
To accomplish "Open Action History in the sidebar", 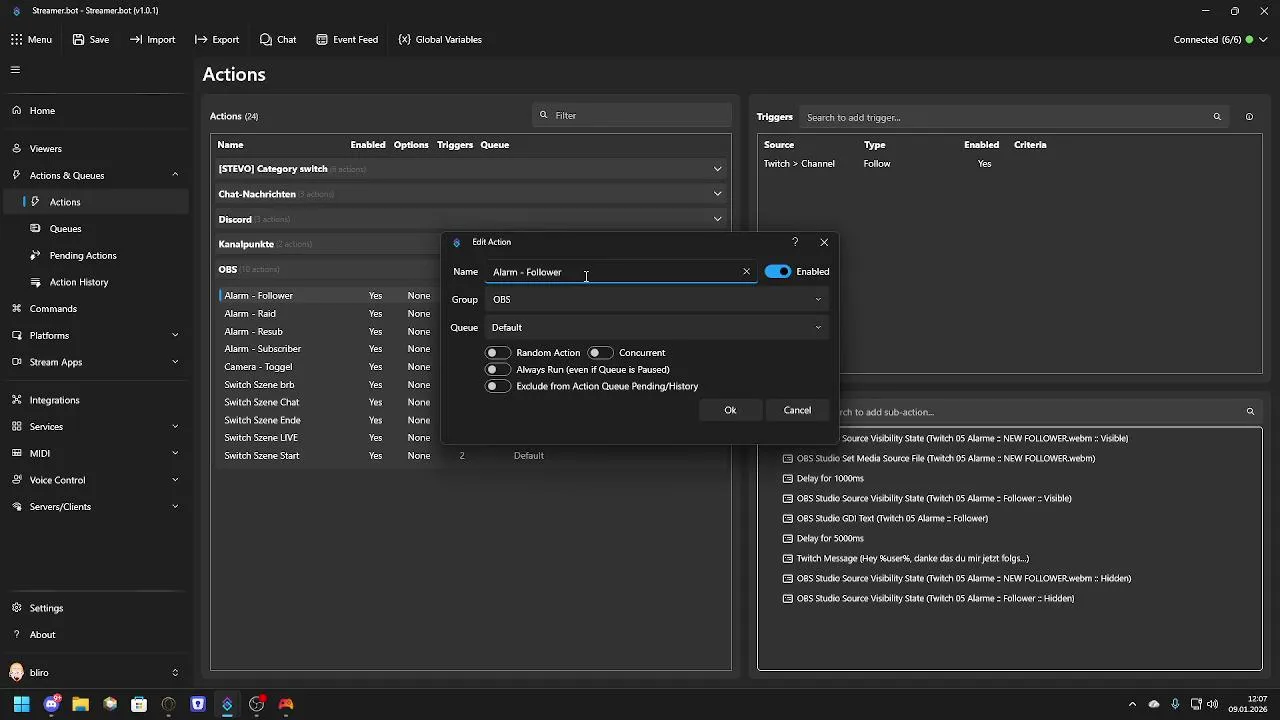I will click(x=94, y=283).
